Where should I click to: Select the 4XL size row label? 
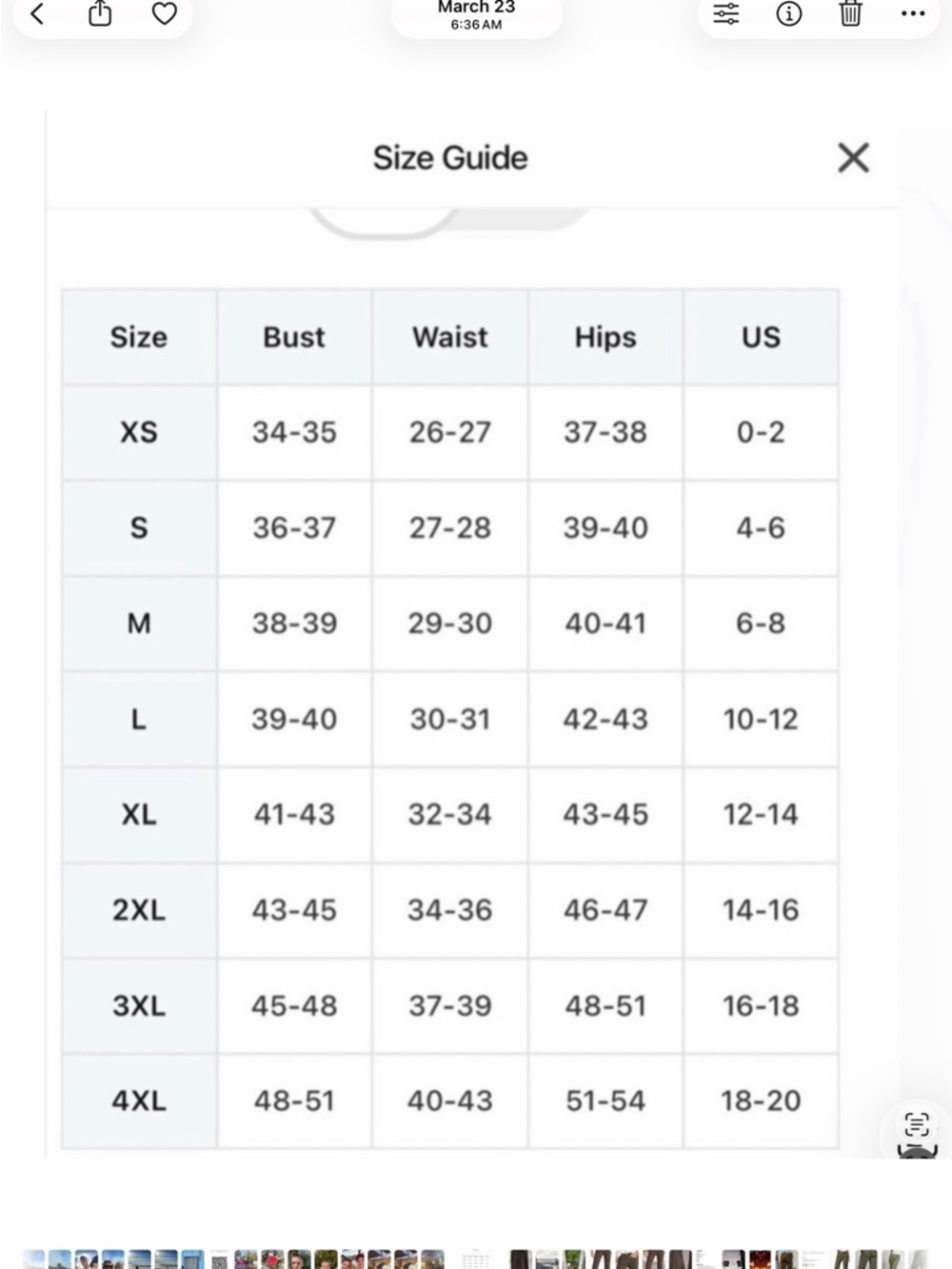click(139, 1100)
